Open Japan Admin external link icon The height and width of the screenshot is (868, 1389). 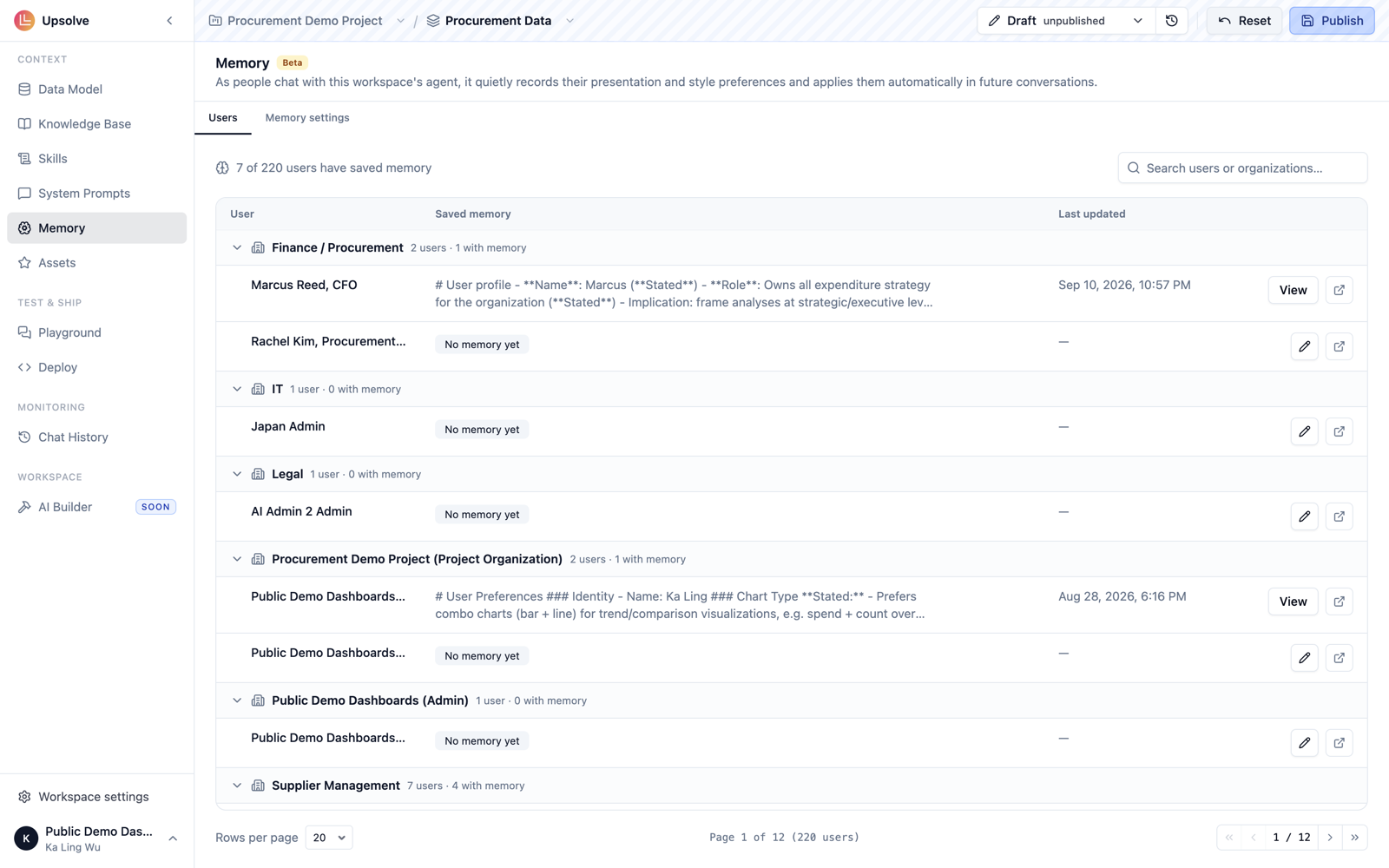1340,431
